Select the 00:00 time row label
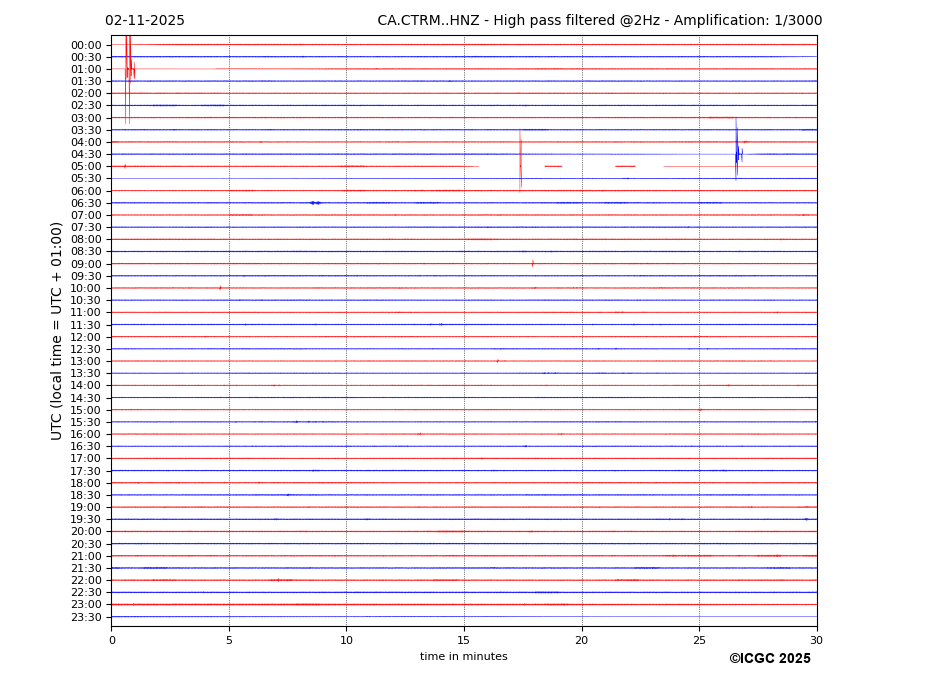 coord(86,45)
